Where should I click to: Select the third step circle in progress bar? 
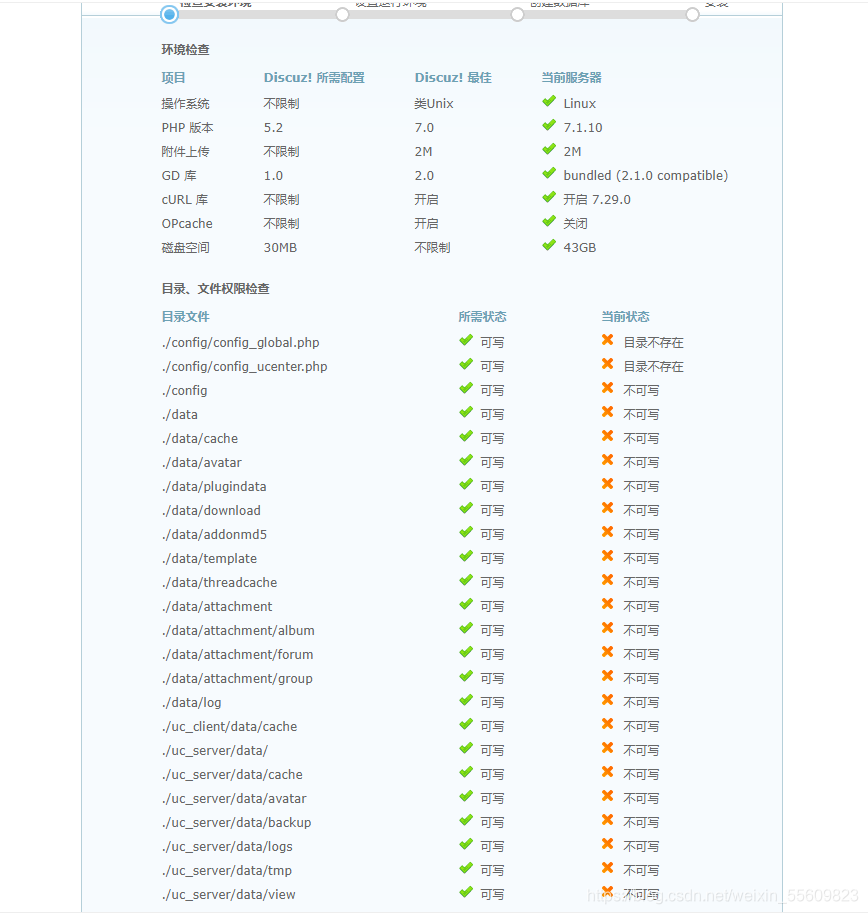point(517,15)
